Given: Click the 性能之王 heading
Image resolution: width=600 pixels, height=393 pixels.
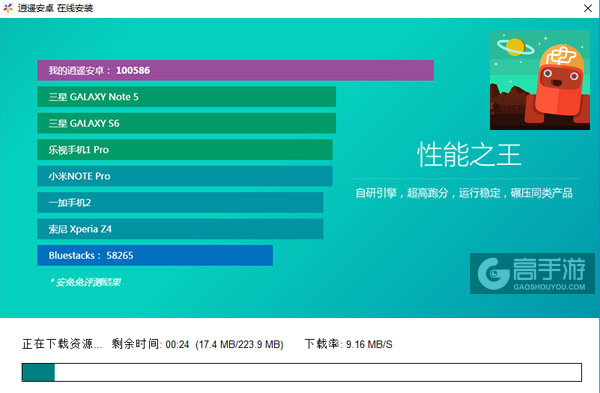Looking at the screenshot, I should pyautogui.click(x=469, y=155).
